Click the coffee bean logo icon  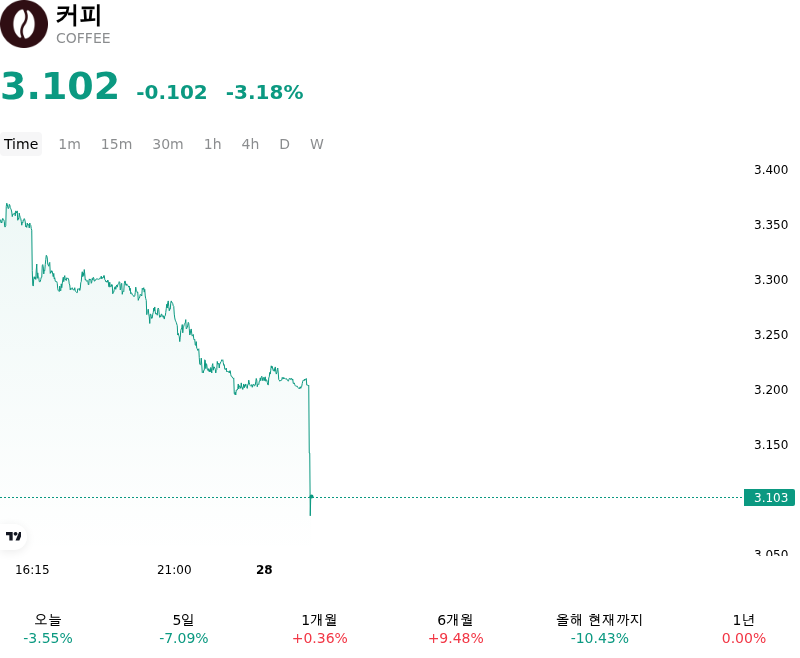(x=23, y=24)
